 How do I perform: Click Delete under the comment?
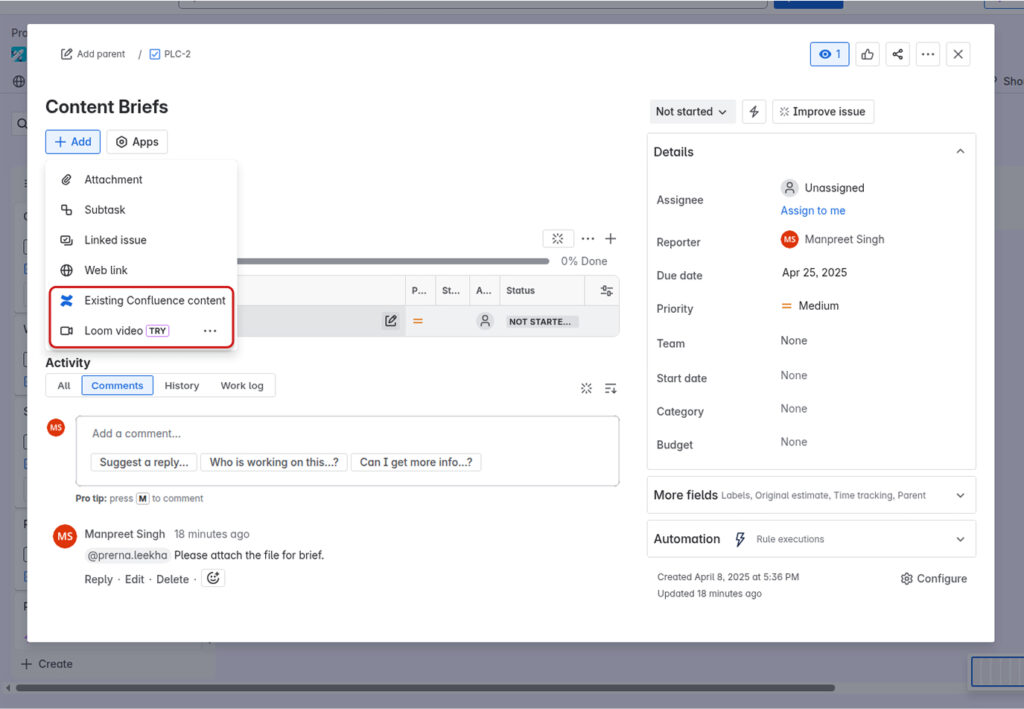click(172, 579)
